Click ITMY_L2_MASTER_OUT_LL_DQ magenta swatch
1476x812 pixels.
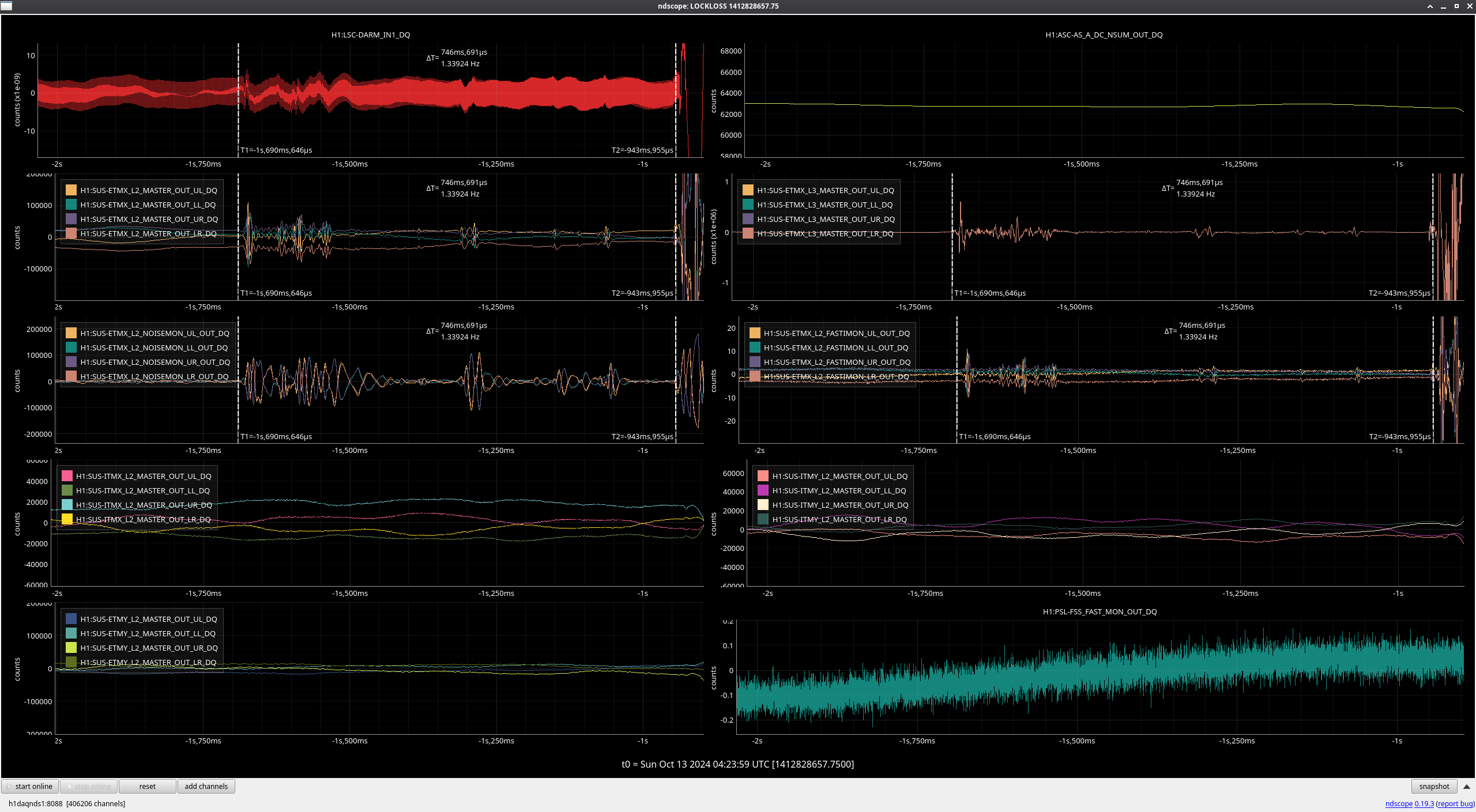coord(763,490)
